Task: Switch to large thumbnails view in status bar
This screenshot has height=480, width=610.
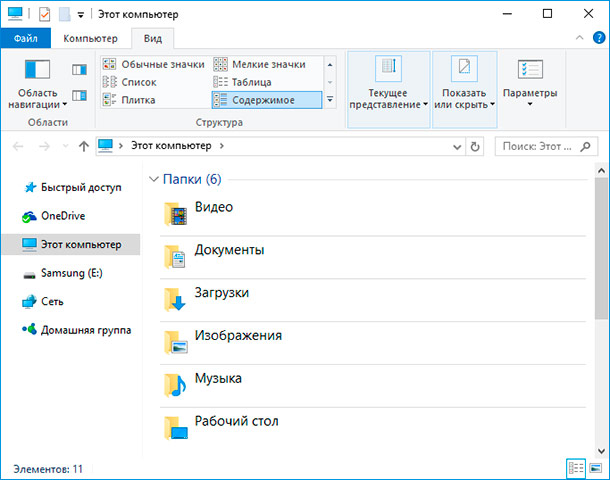Action: point(596,468)
